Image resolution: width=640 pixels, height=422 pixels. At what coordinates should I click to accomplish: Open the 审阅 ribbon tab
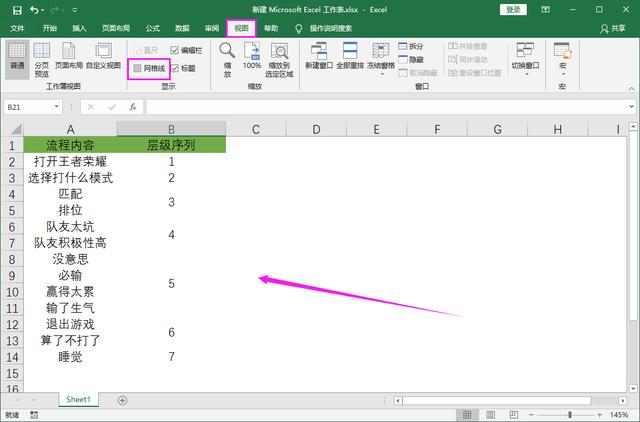point(212,28)
